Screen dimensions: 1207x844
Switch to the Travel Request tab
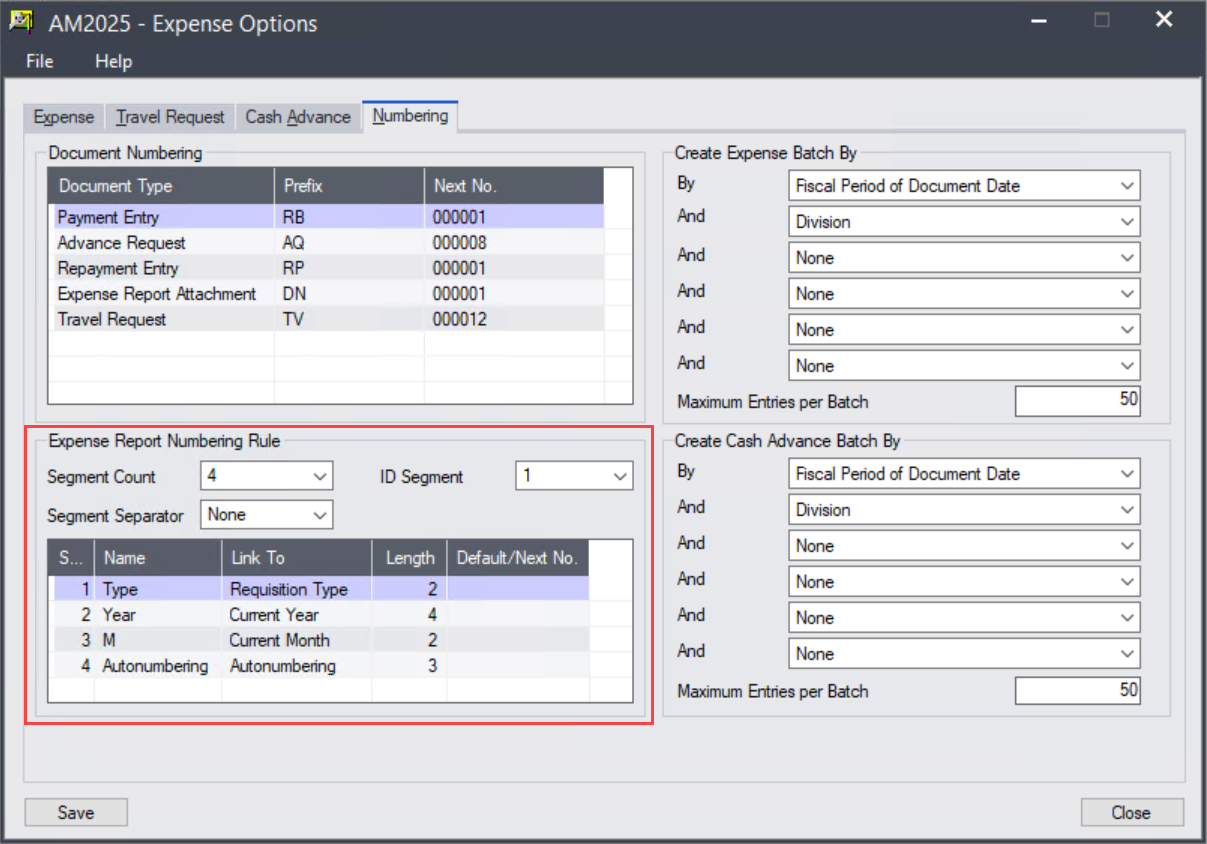point(170,117)
